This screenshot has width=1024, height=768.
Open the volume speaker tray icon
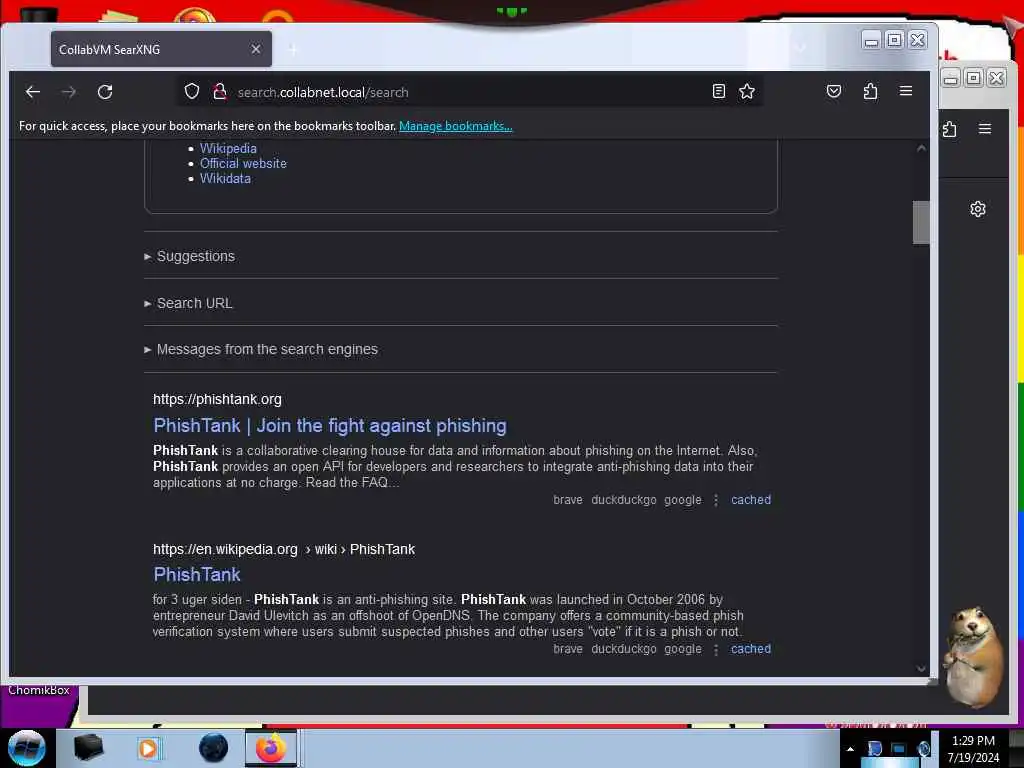coord(923,749)
